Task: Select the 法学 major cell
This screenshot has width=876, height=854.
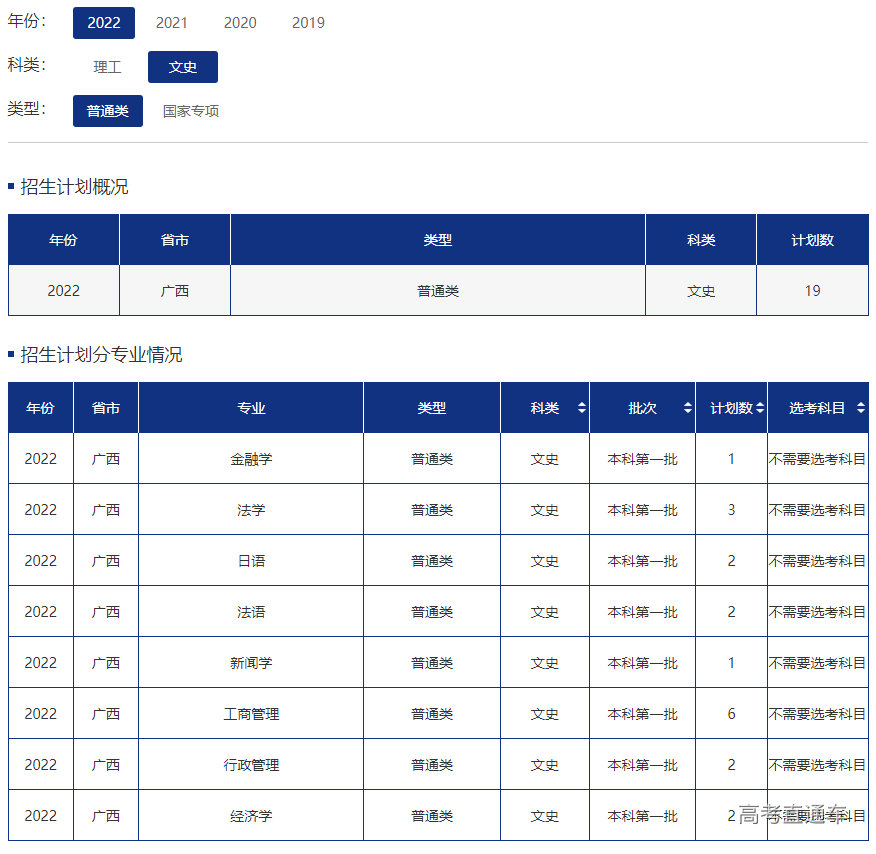Action: point(251,510)
